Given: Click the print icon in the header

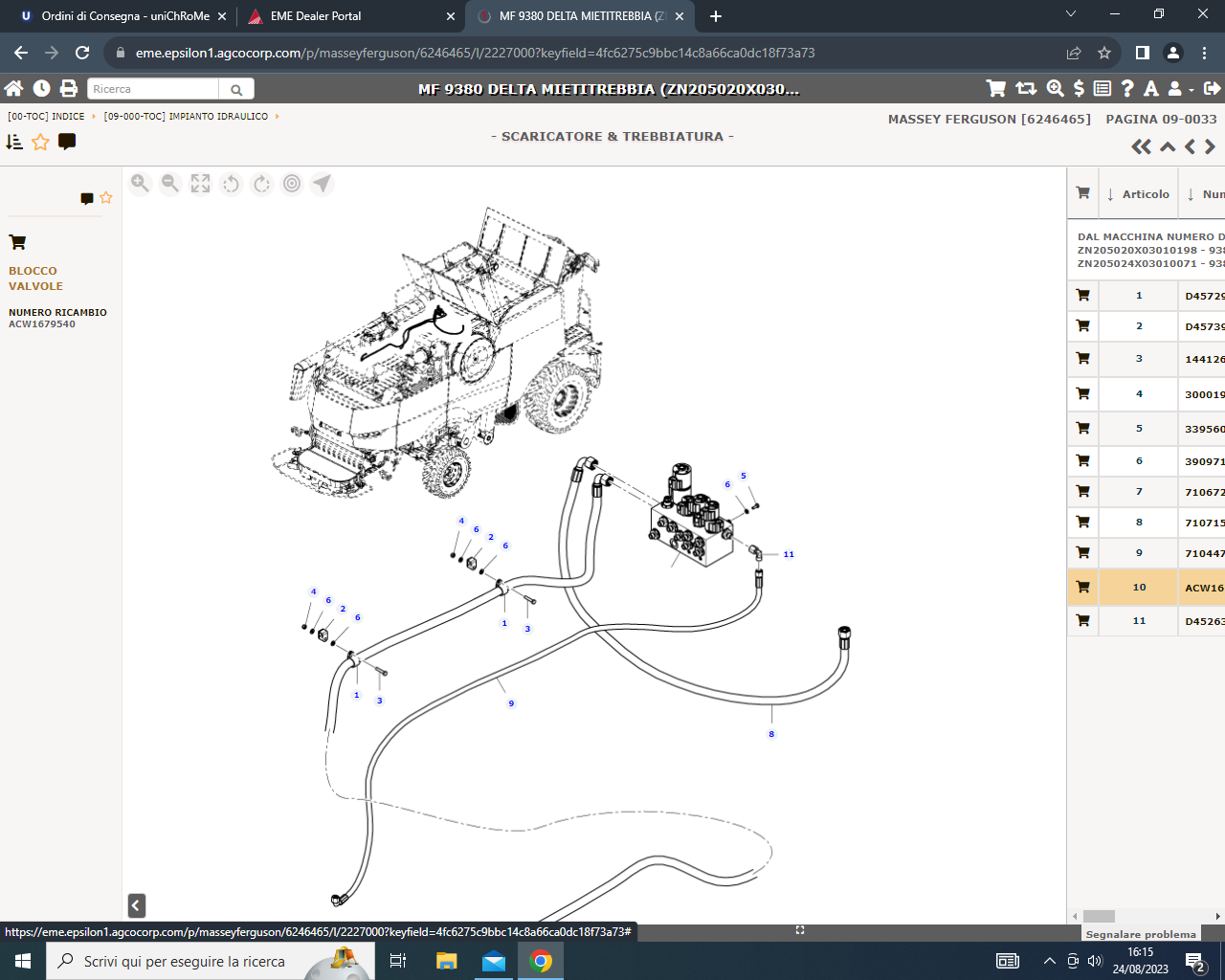Looking at the screenshot, I should (69, 88).
